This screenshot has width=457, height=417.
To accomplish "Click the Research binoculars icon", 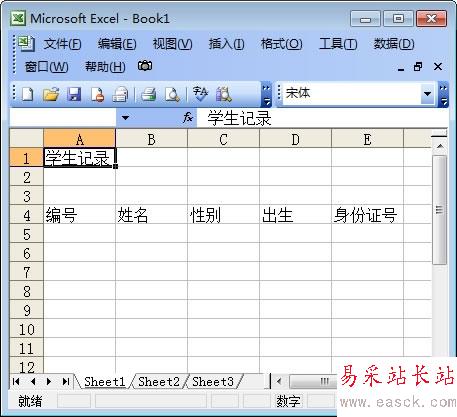I will coord(223,94).
